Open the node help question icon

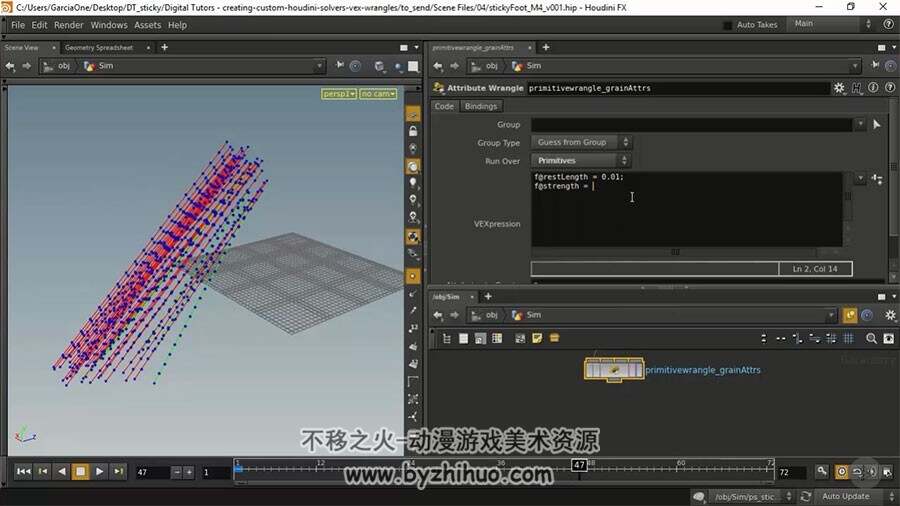(890, 88)
